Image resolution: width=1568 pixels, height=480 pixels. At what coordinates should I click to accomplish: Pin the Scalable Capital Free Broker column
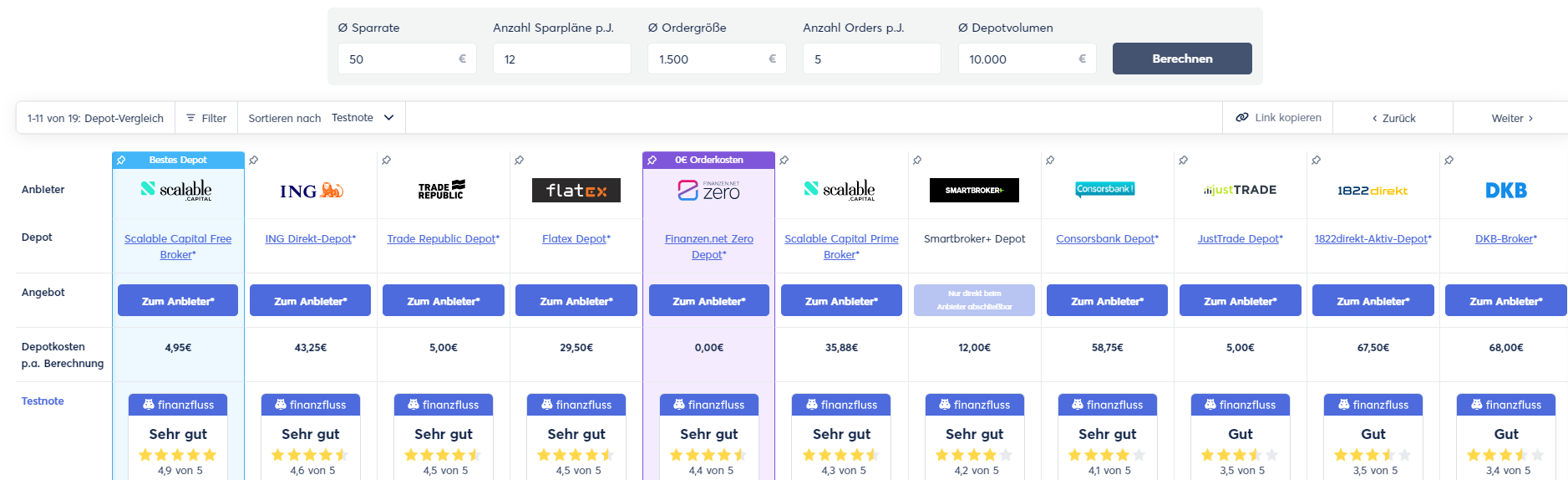coord(121,160)
